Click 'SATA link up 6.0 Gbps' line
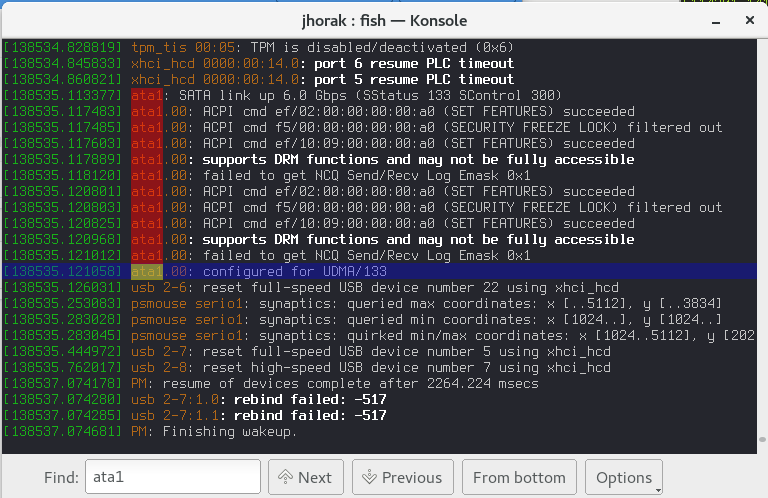768x498 pixels. pos(282,95)
